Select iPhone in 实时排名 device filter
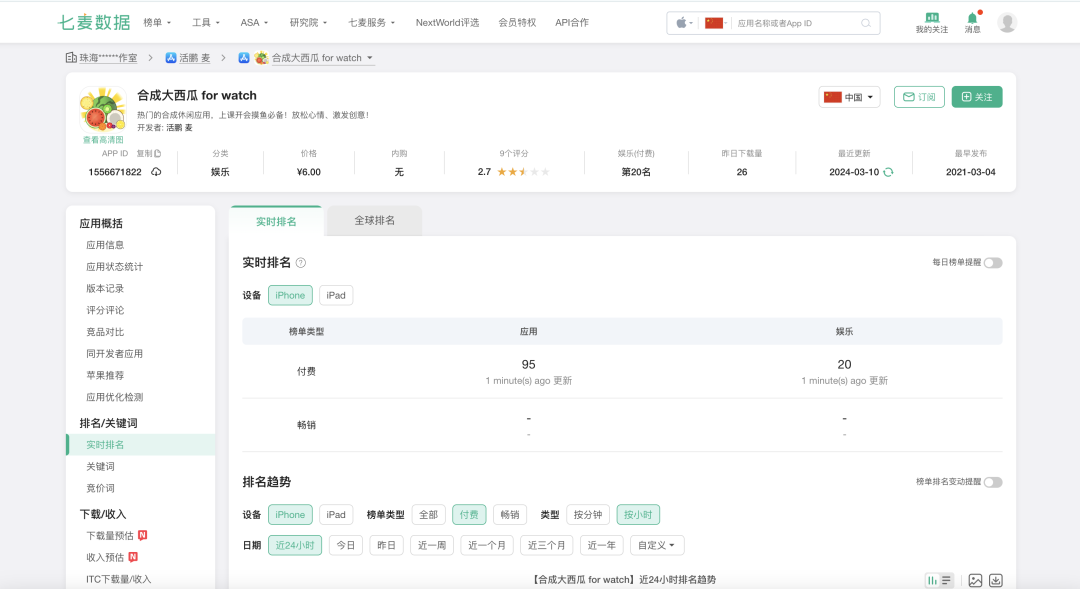This screenshot has width=1080, height=589. pyautogui.click(x=290, y=295)
